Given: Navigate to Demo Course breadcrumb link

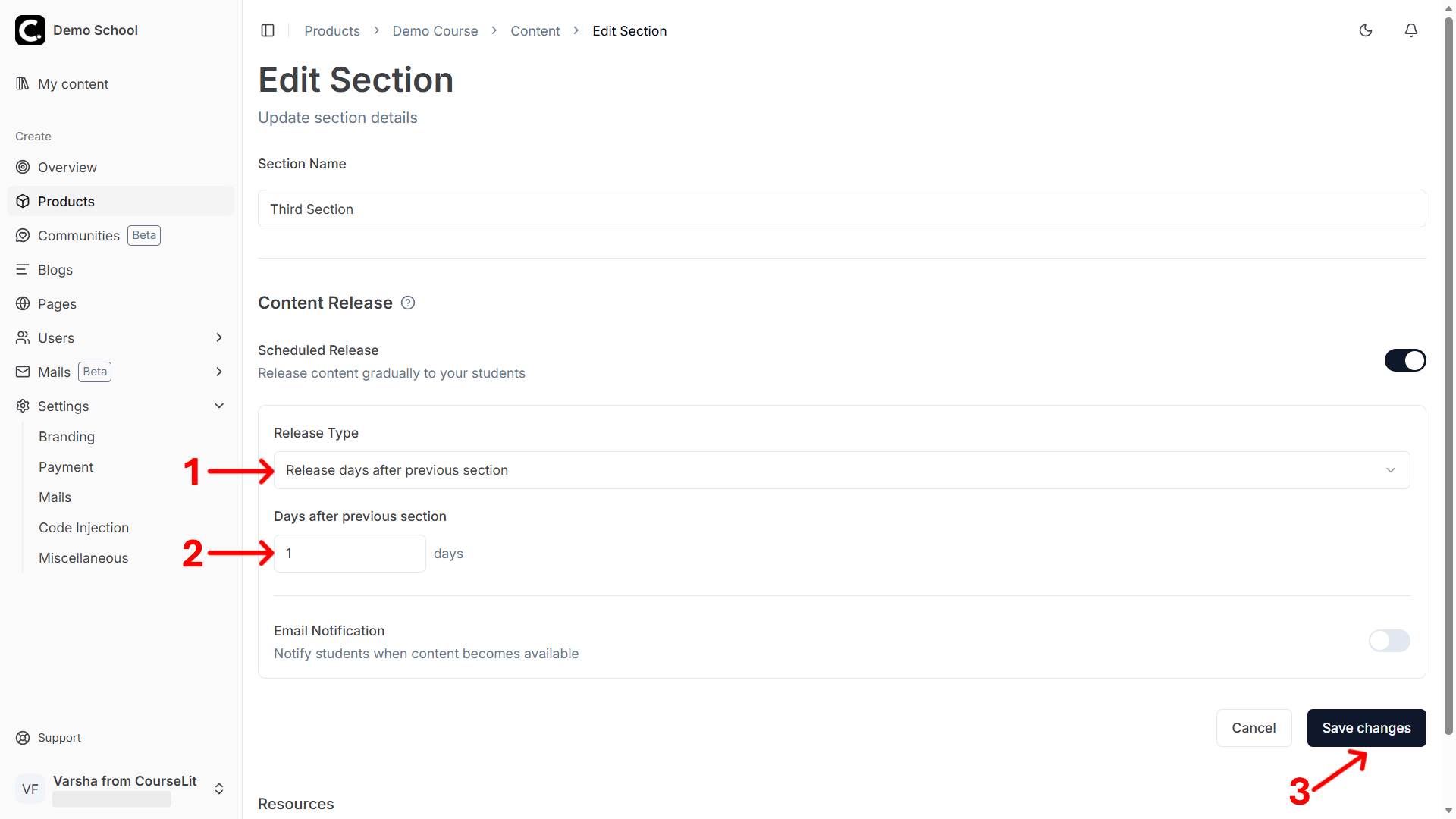Looking at the screenshot, I should (435, 31).
